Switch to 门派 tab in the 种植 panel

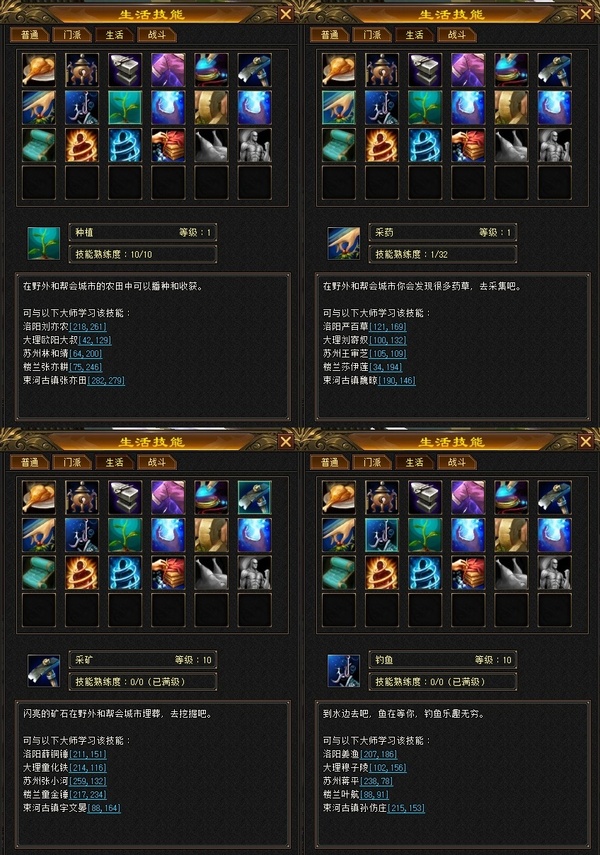[x=73, y=35]
